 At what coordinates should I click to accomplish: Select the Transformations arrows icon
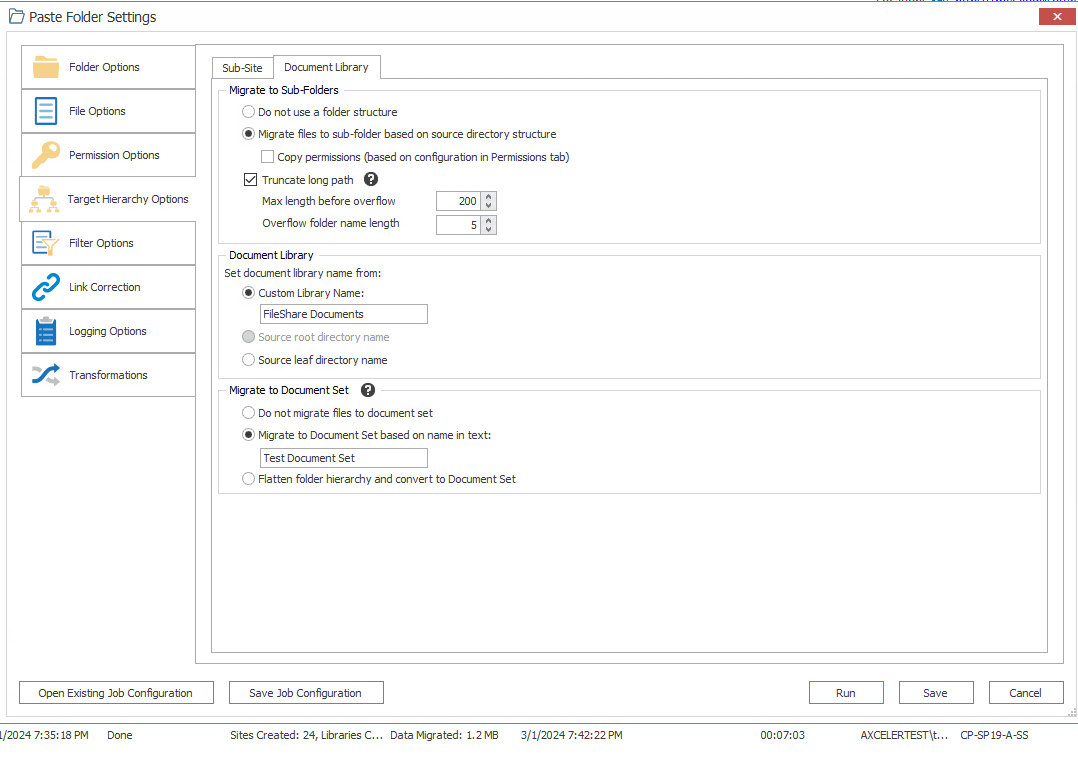coord(43,374)
